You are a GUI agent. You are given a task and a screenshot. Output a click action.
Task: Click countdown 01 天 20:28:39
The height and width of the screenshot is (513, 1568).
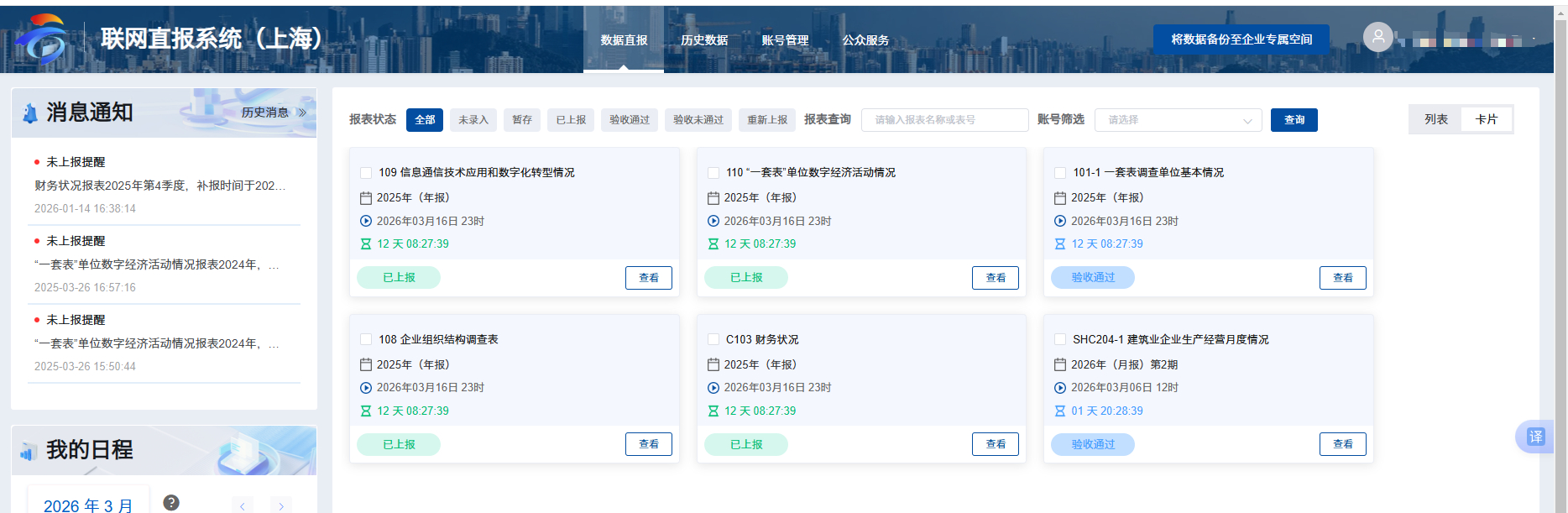pyautogui.click(x=1107, y=411)
